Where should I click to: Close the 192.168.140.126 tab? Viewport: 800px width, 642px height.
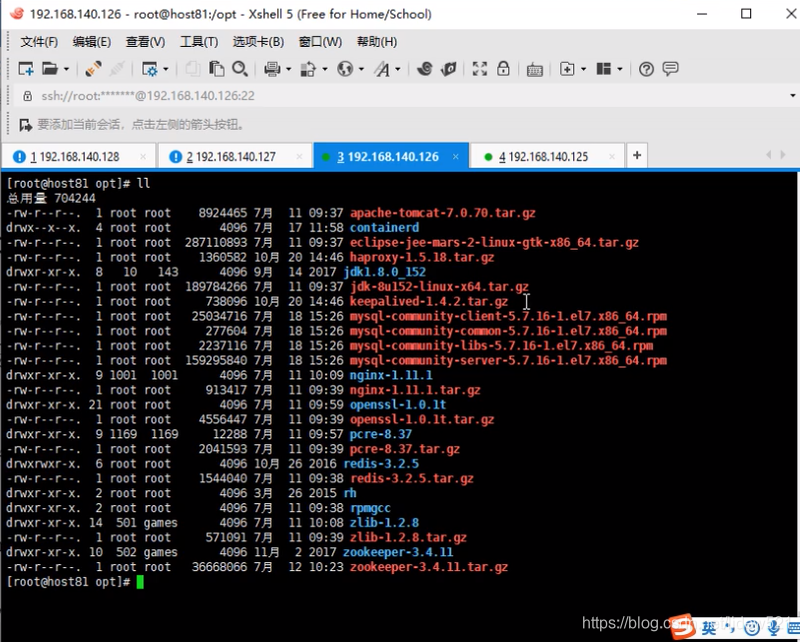tap(456, 157)
